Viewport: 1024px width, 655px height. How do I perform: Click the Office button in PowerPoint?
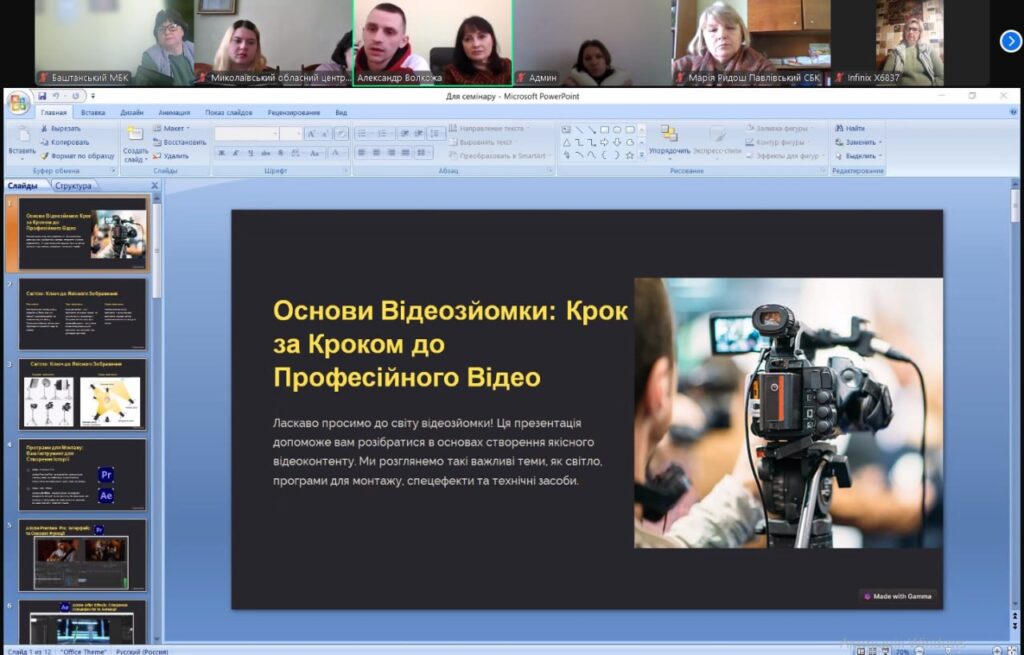tap(17, 103)
